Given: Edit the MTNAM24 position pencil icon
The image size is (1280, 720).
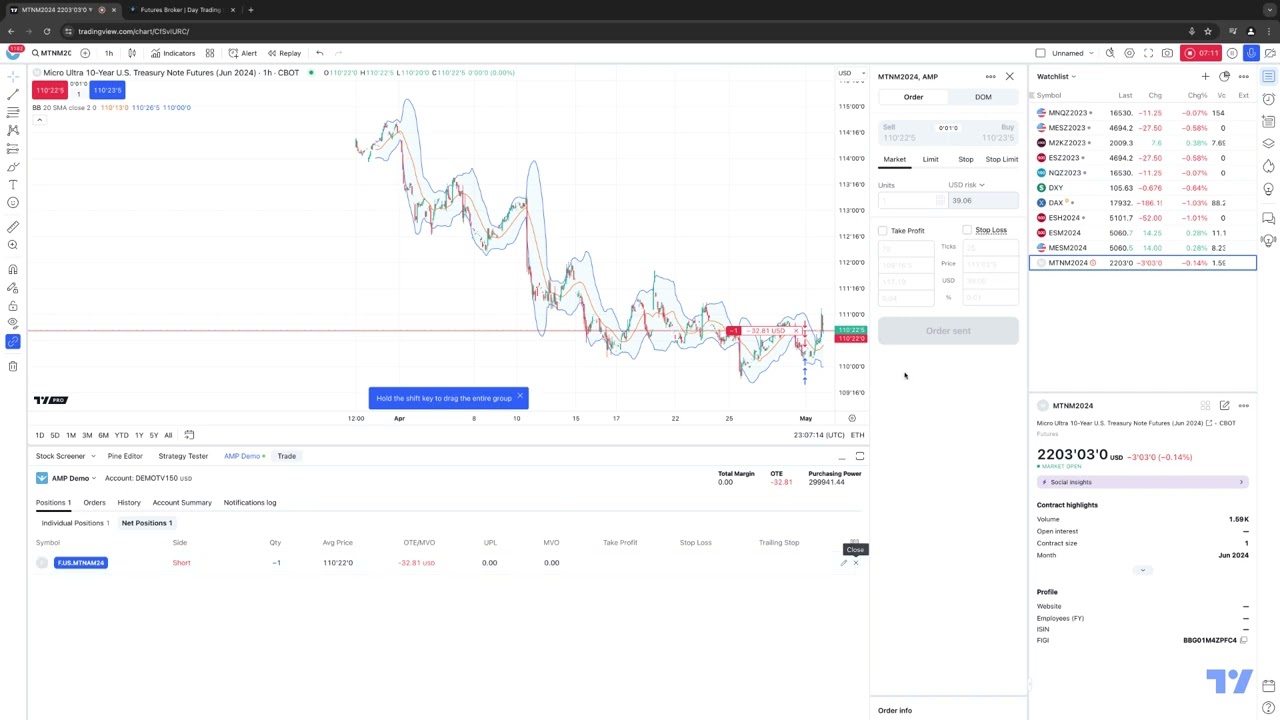Looking at the screenshot, I should [843, 563].
